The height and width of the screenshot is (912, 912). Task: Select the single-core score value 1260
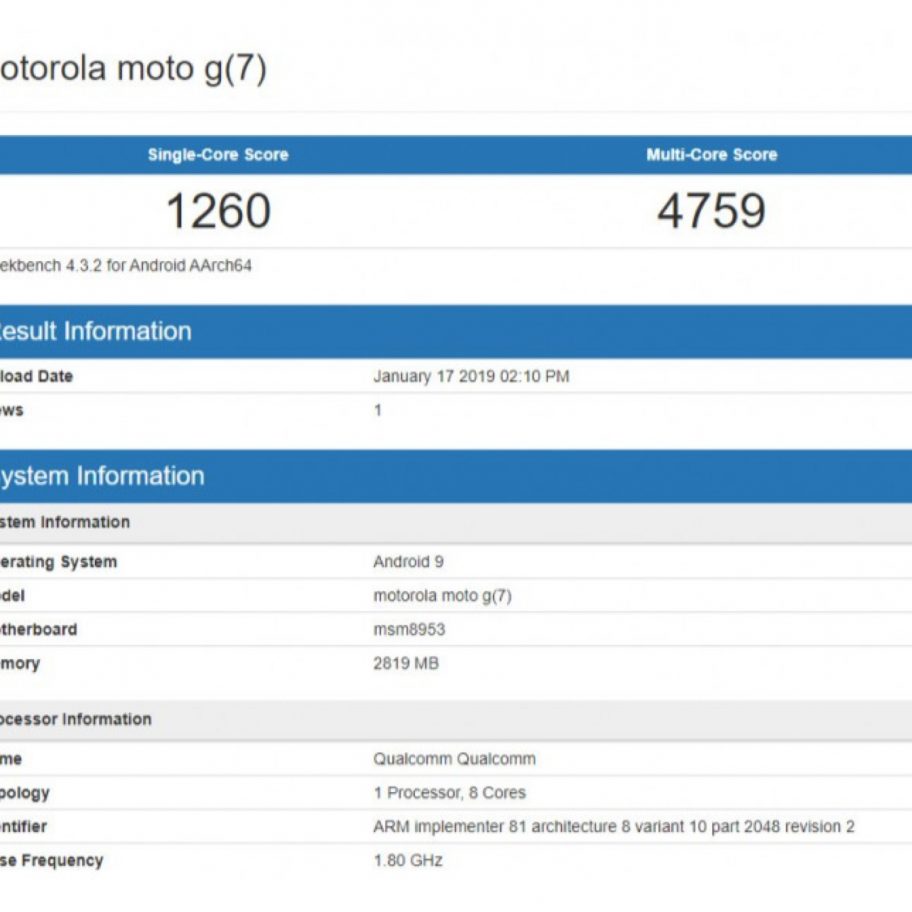pyautogui.click(x=218, y=211)
